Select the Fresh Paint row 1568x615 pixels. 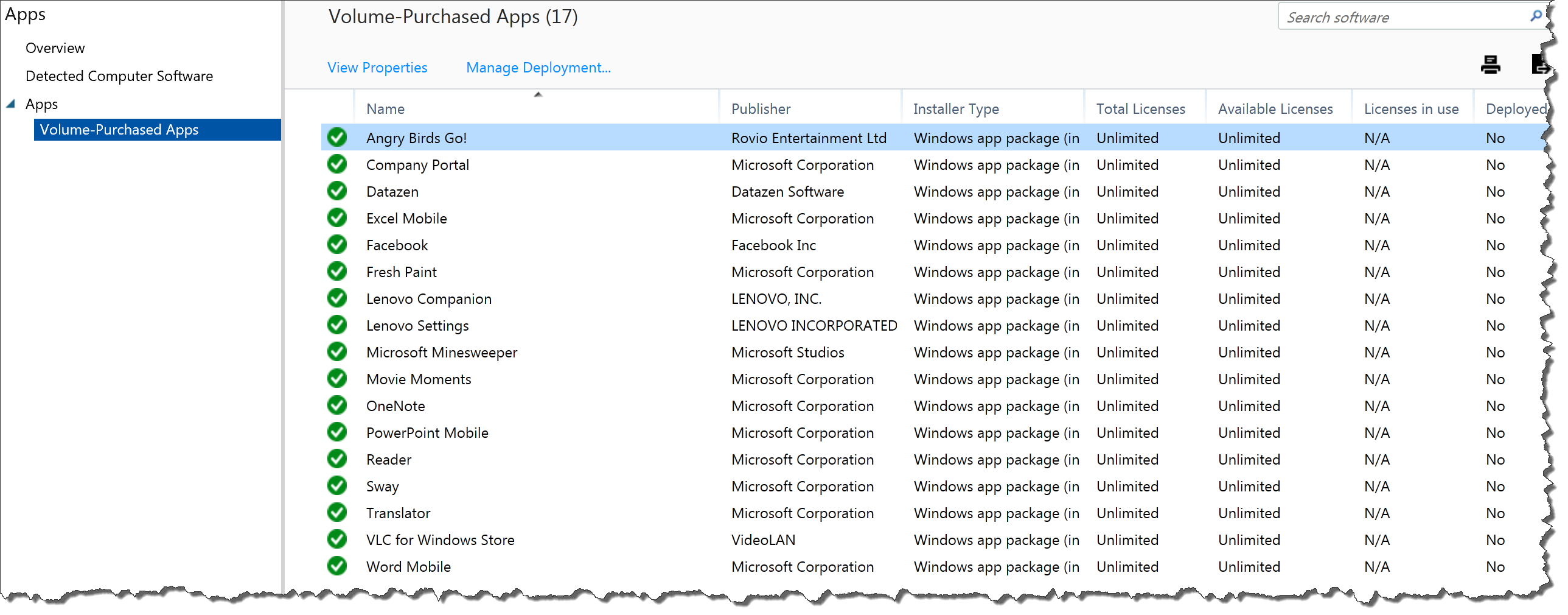401,272
